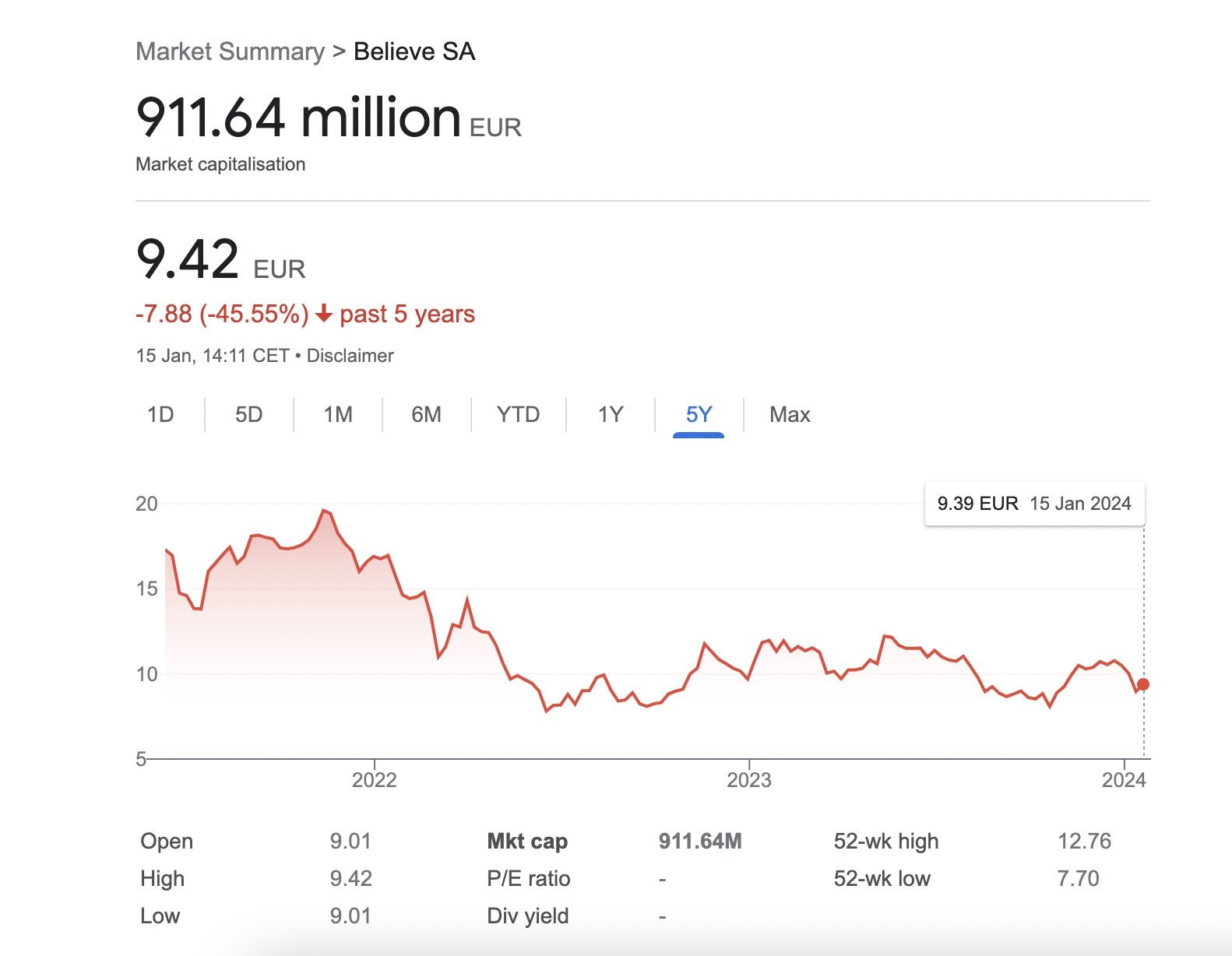Open the Market Summary breadcrumb link

[230, 51]
